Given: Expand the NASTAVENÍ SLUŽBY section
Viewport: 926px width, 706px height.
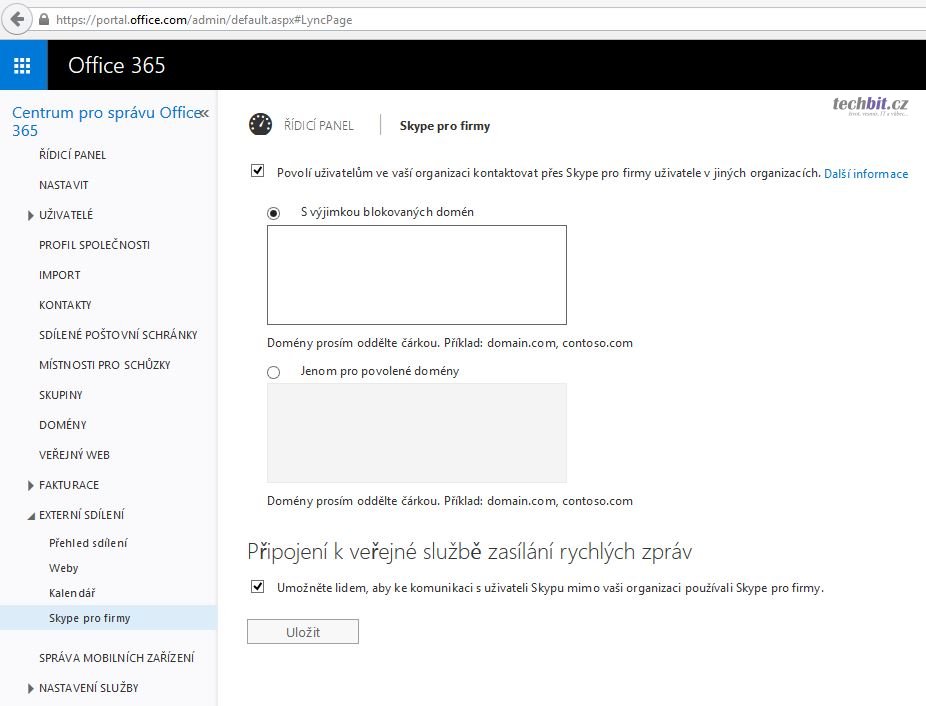Looking at the screenshot, I should point(31,688).
